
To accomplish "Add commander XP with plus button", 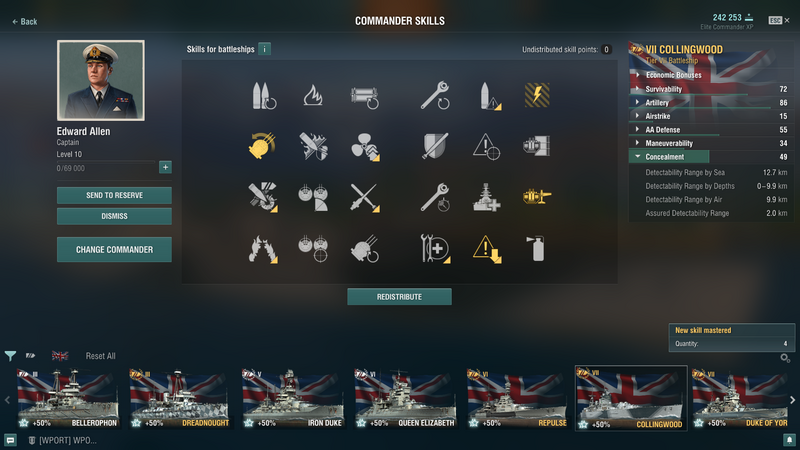I will [x=165, y=167].
